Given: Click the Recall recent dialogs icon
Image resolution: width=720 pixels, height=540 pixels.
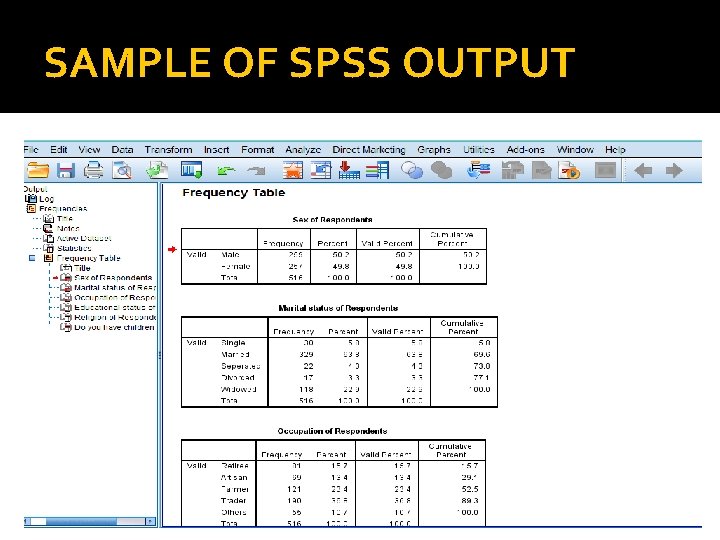Looking at the screenshot, I should 191,170.
